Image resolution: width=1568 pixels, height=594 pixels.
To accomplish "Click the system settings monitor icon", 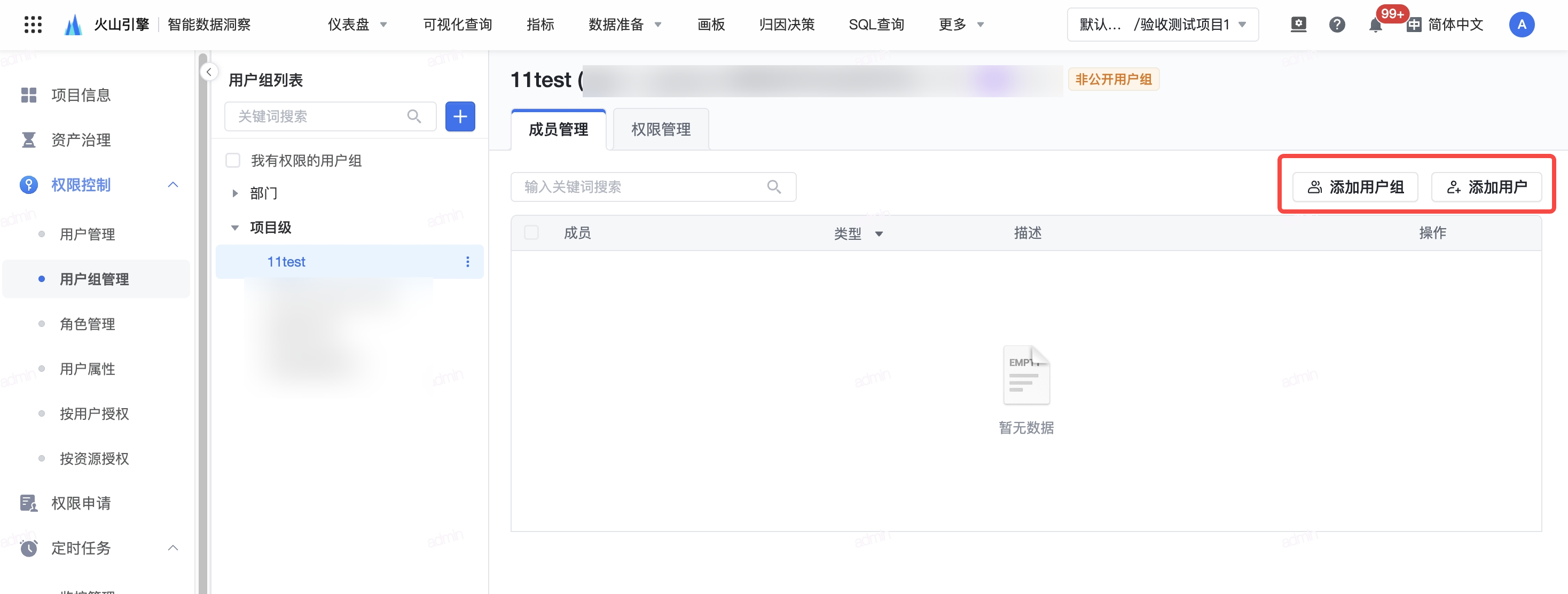I will click(1298, 25).
